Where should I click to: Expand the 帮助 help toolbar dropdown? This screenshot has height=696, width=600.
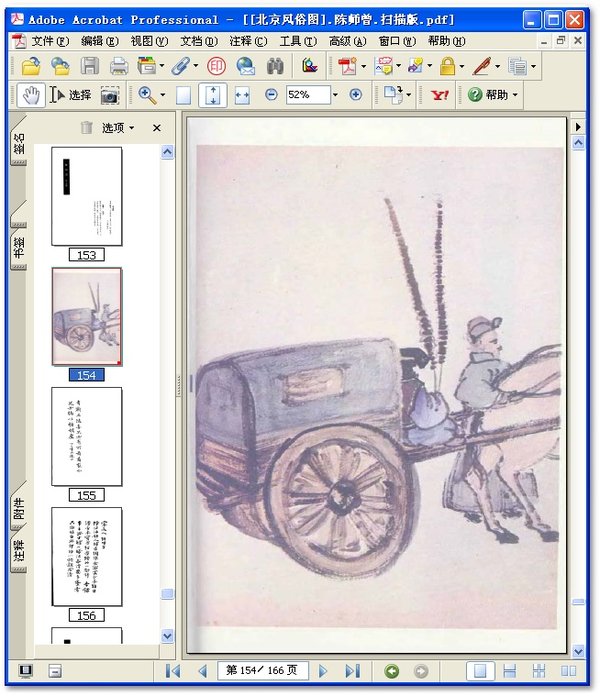515,95
